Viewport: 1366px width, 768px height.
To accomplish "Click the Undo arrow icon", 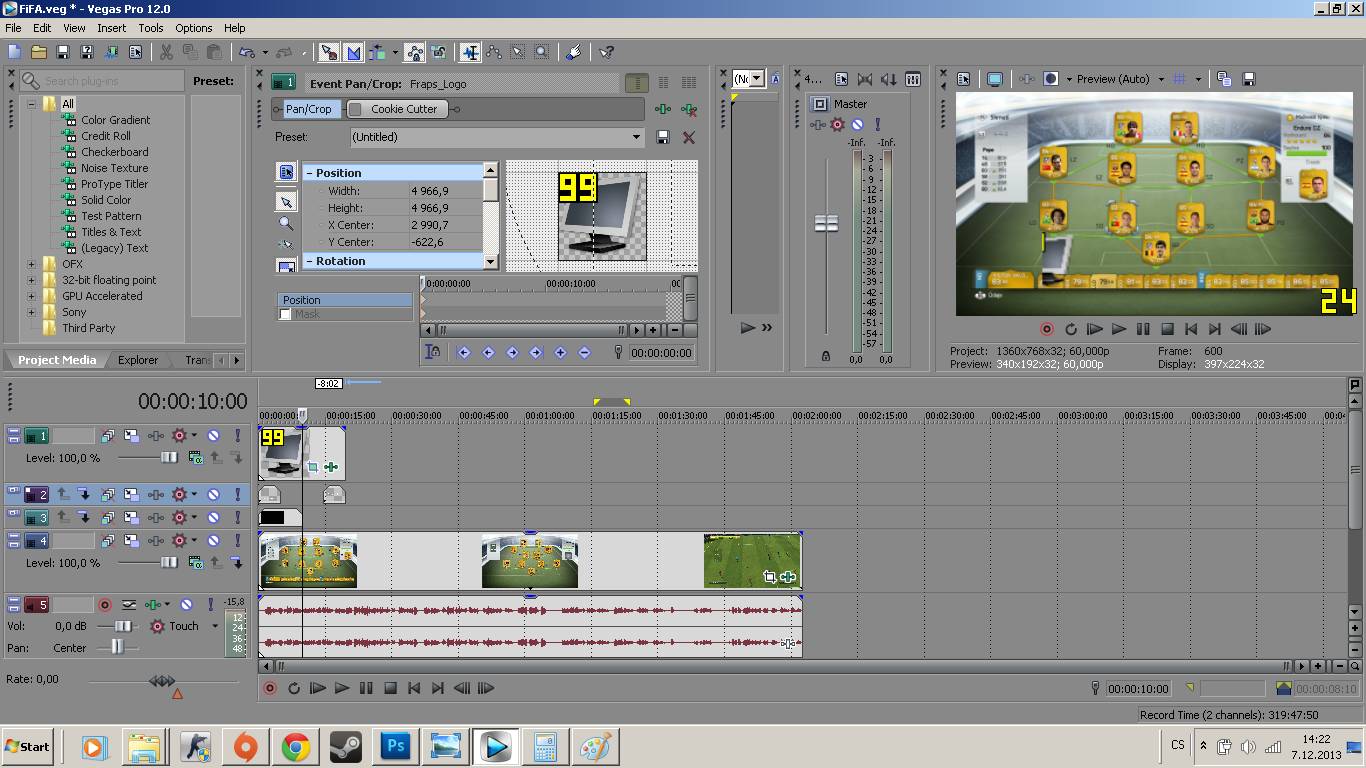I will coord(246,52).
